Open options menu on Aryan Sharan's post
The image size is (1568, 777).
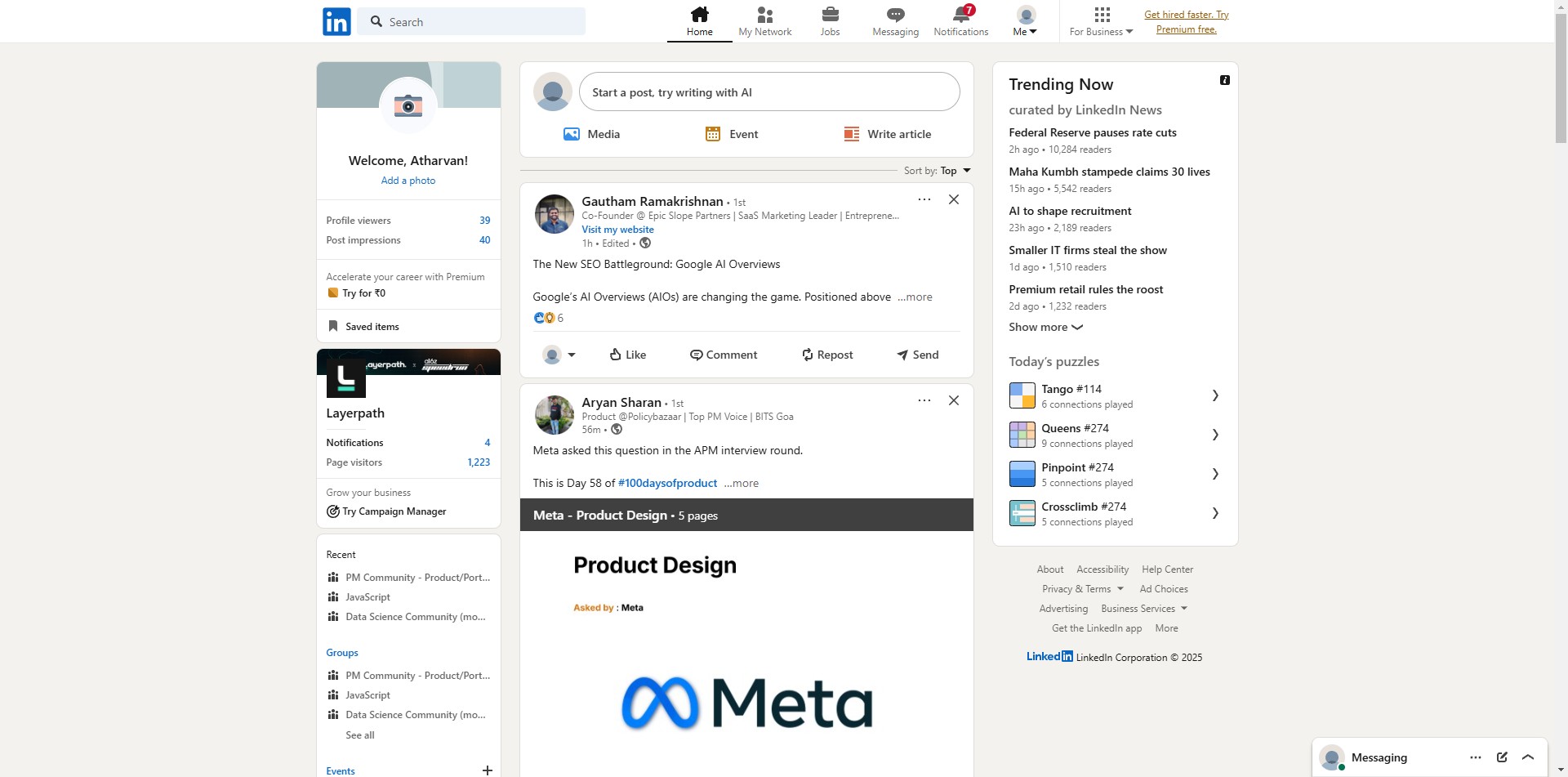click(924, 400)
